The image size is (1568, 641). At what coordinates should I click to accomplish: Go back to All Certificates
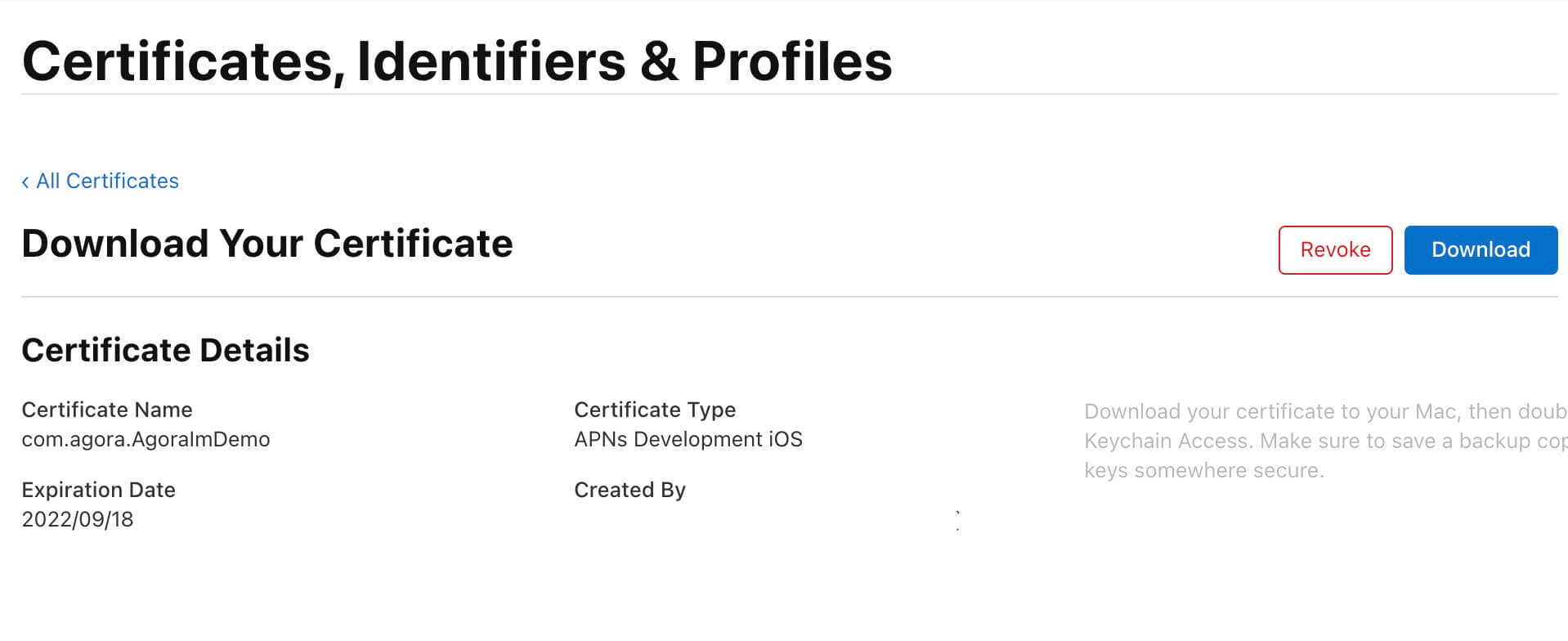pos(107,181)
